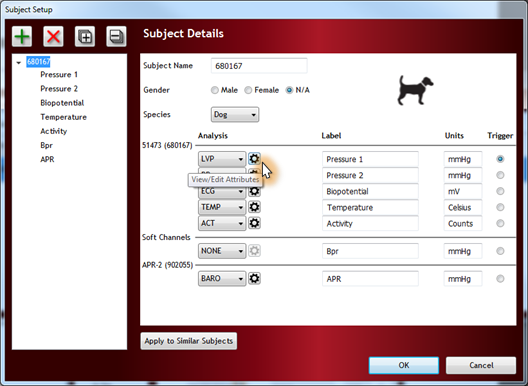Screen dimensions: 528x386
Task: Open the Species Dog dropdown
Action: click(x=235, y=115)
